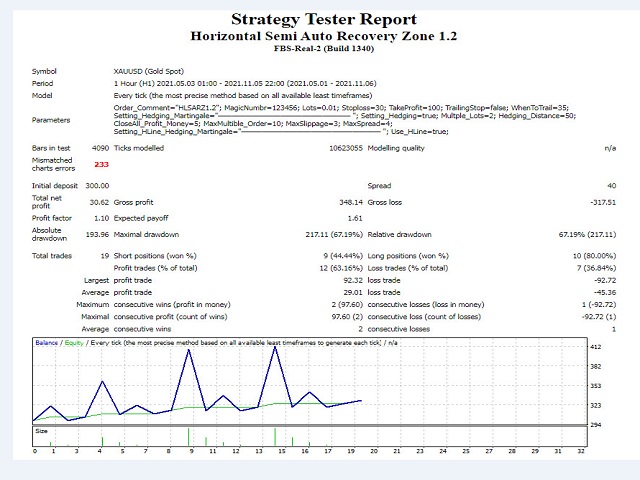Click the 'Spread' label
This screenshot has width=640, height=480.
379,186
